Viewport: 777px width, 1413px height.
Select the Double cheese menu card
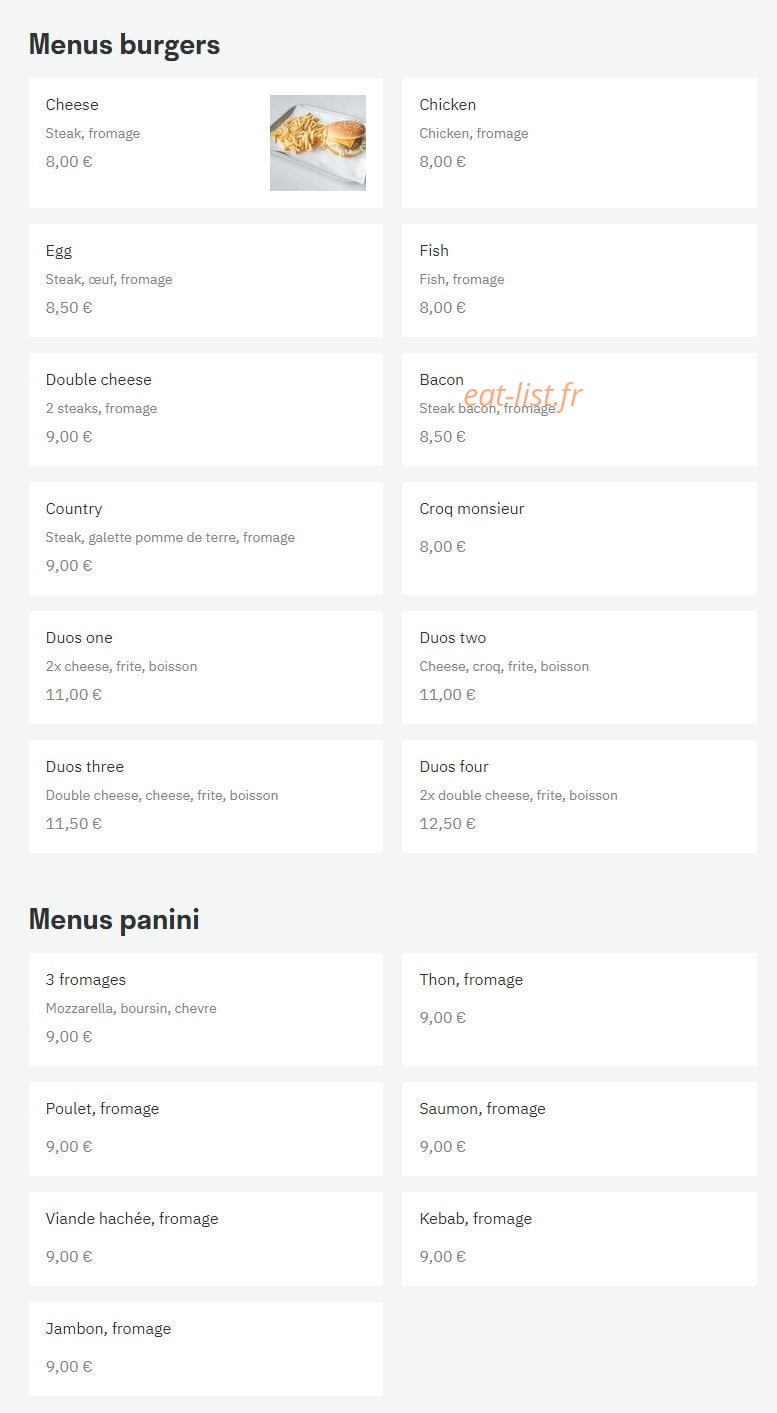point(206,409)
